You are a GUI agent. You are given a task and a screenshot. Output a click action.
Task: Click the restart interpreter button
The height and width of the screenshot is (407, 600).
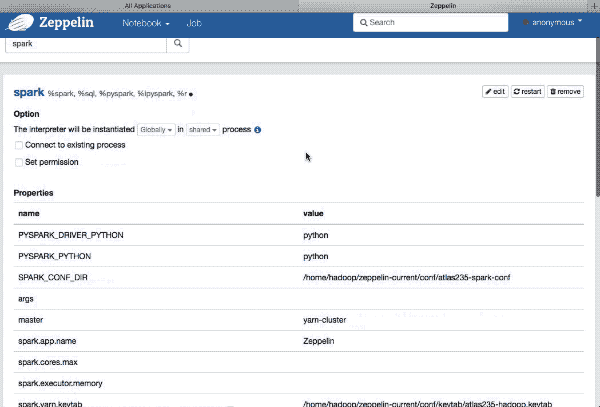(528, 92)
